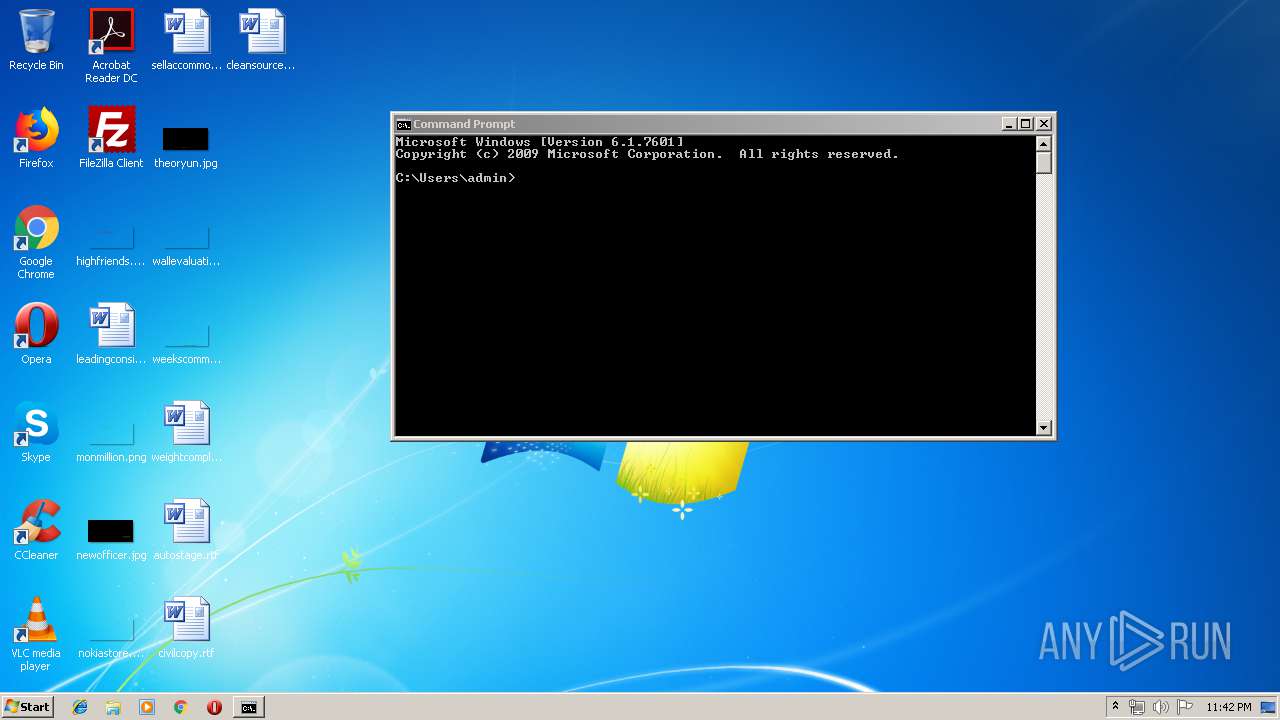This screenshot has height=720, width=1280.
Task: Open FileZilla Client shortcut
Action: pos(111,138)
